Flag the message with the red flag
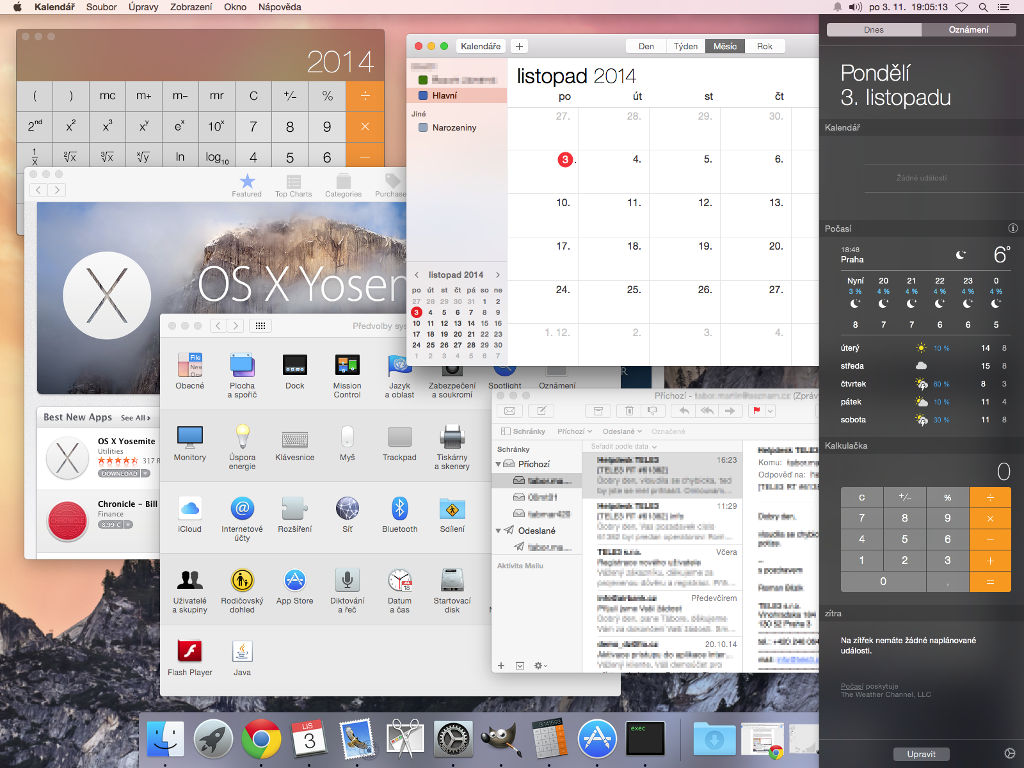The width and height of the screenshot is (1024, 768). [756, 411]
